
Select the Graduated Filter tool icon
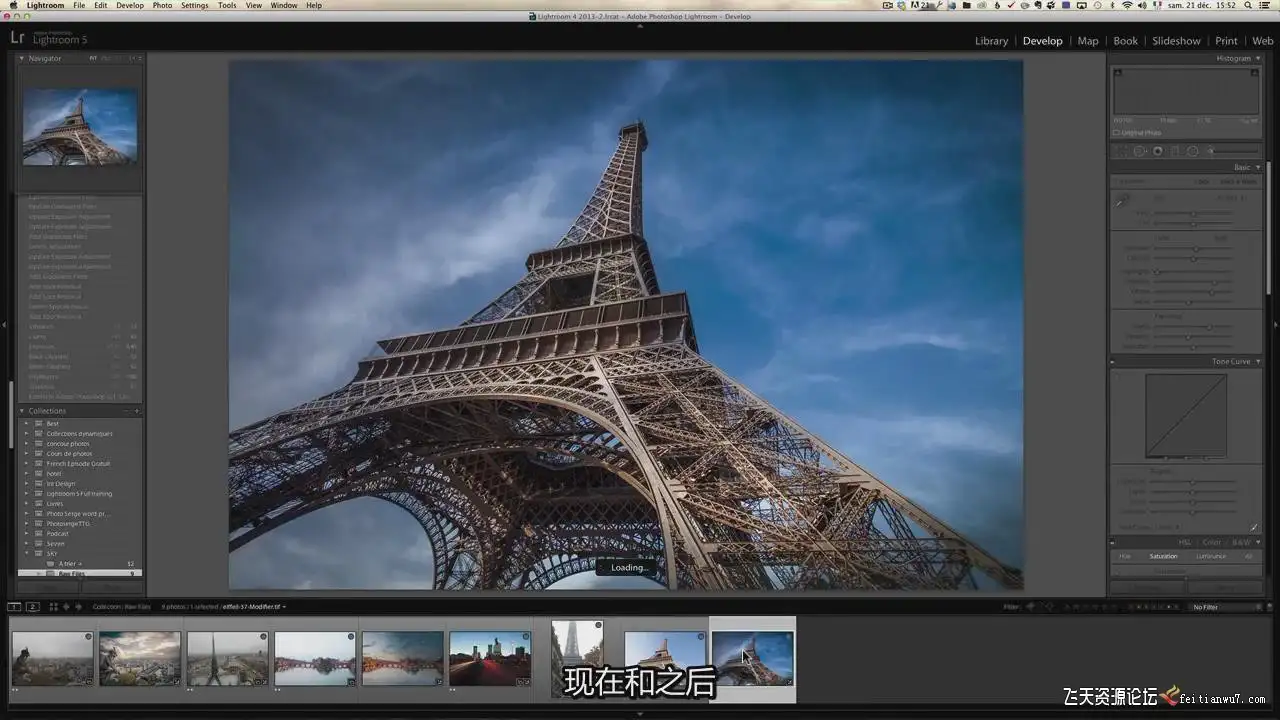point(1175,151)
